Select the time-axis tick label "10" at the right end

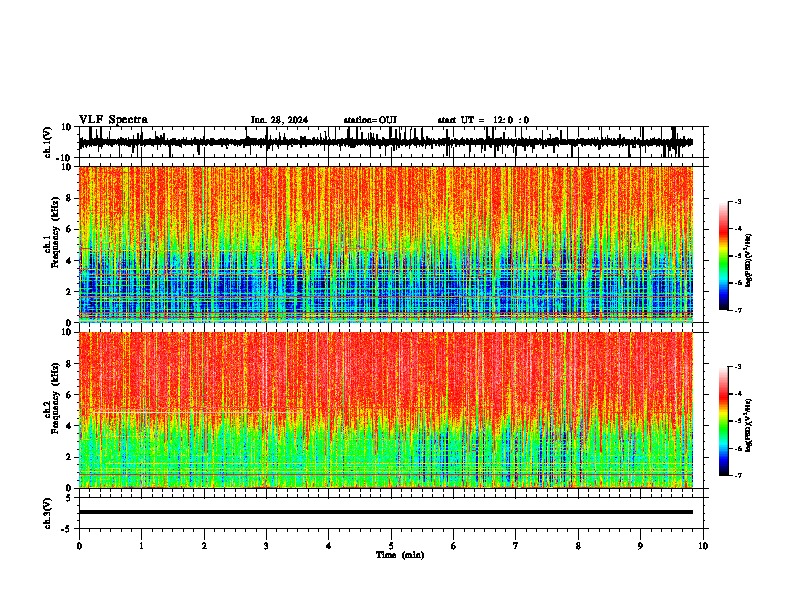click(x=703, y=546)
